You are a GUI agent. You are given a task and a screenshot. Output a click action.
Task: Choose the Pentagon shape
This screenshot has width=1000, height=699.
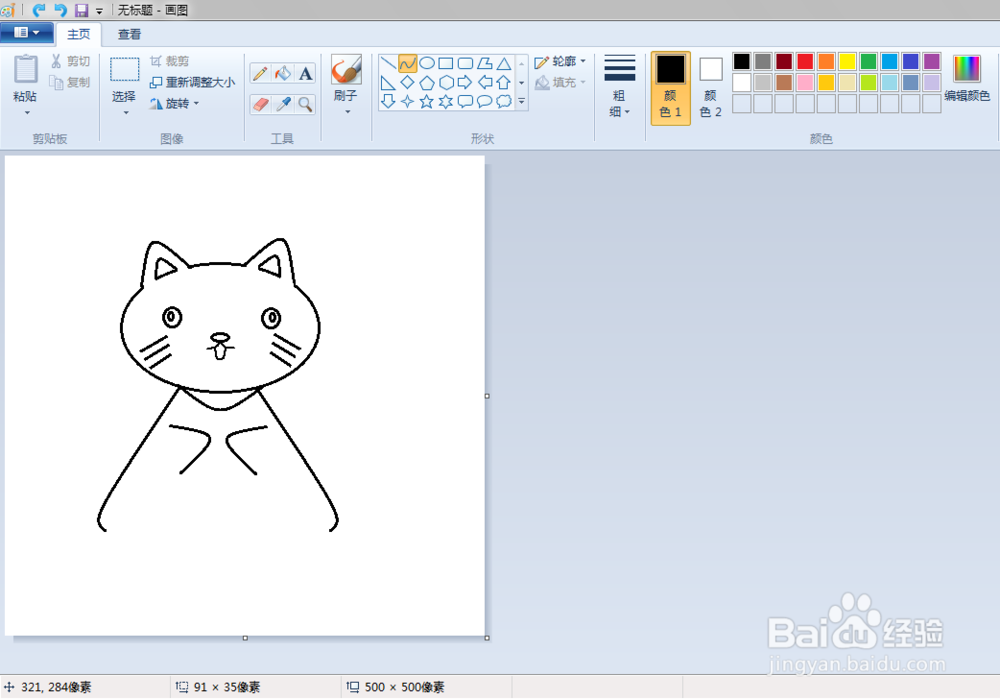coord(427,82)
